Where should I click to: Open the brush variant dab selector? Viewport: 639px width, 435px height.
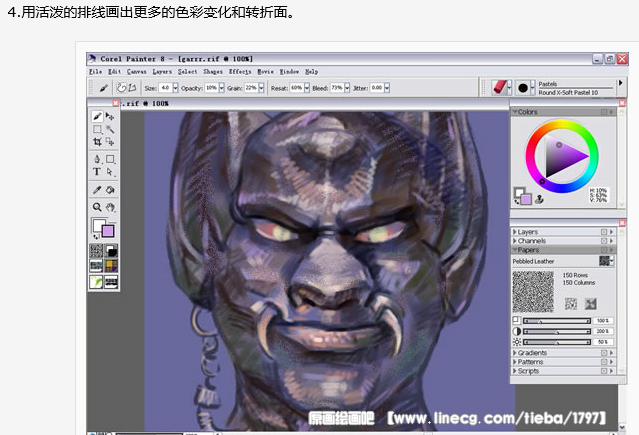[x=525, y=87]
